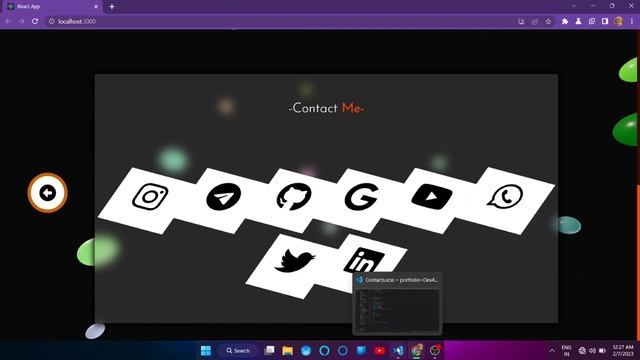Click the install app icon in address bar
Viewport: 640px width, 360px height.
(x=521, y=21)
